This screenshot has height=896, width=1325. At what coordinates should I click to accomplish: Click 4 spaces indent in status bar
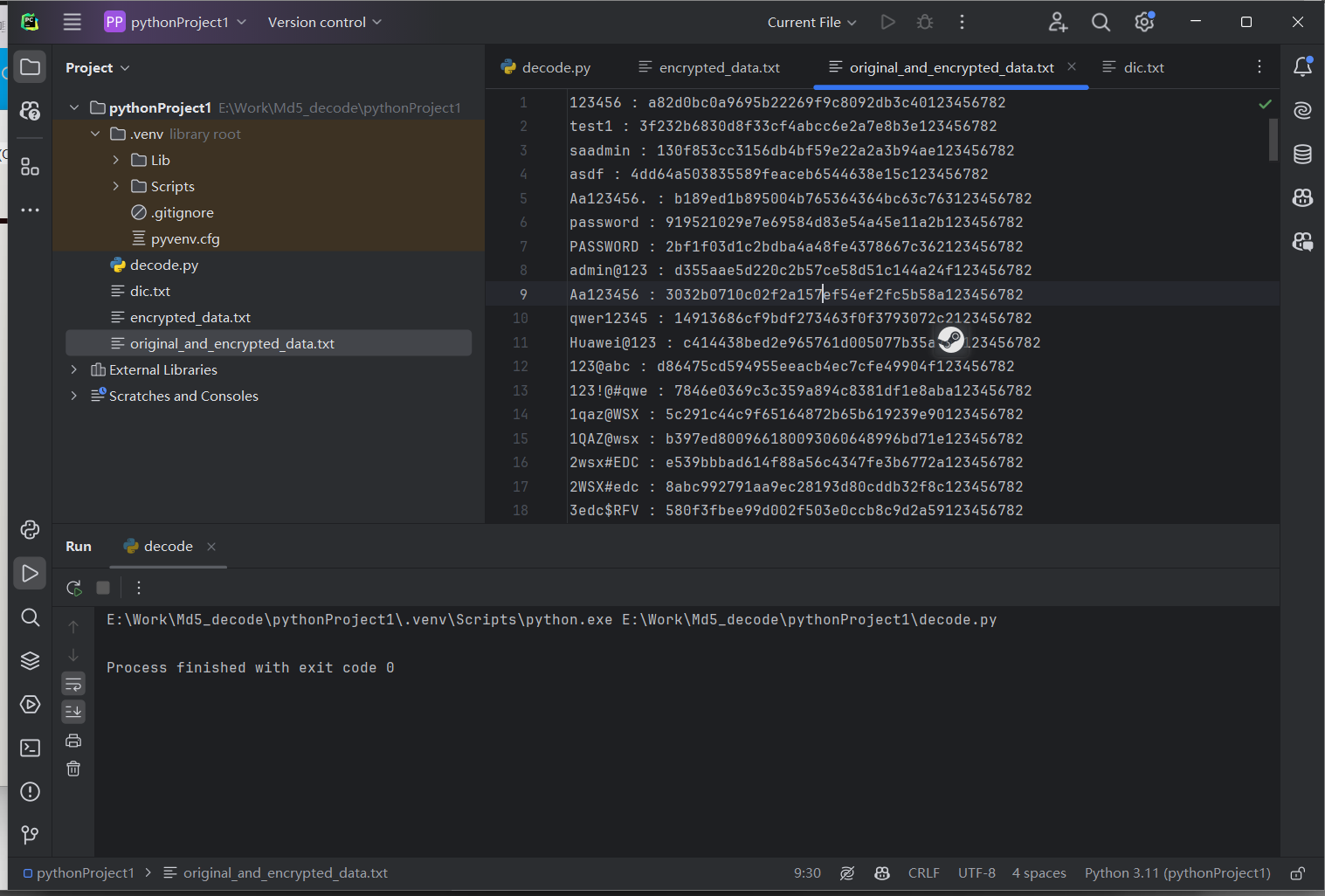1039,873
